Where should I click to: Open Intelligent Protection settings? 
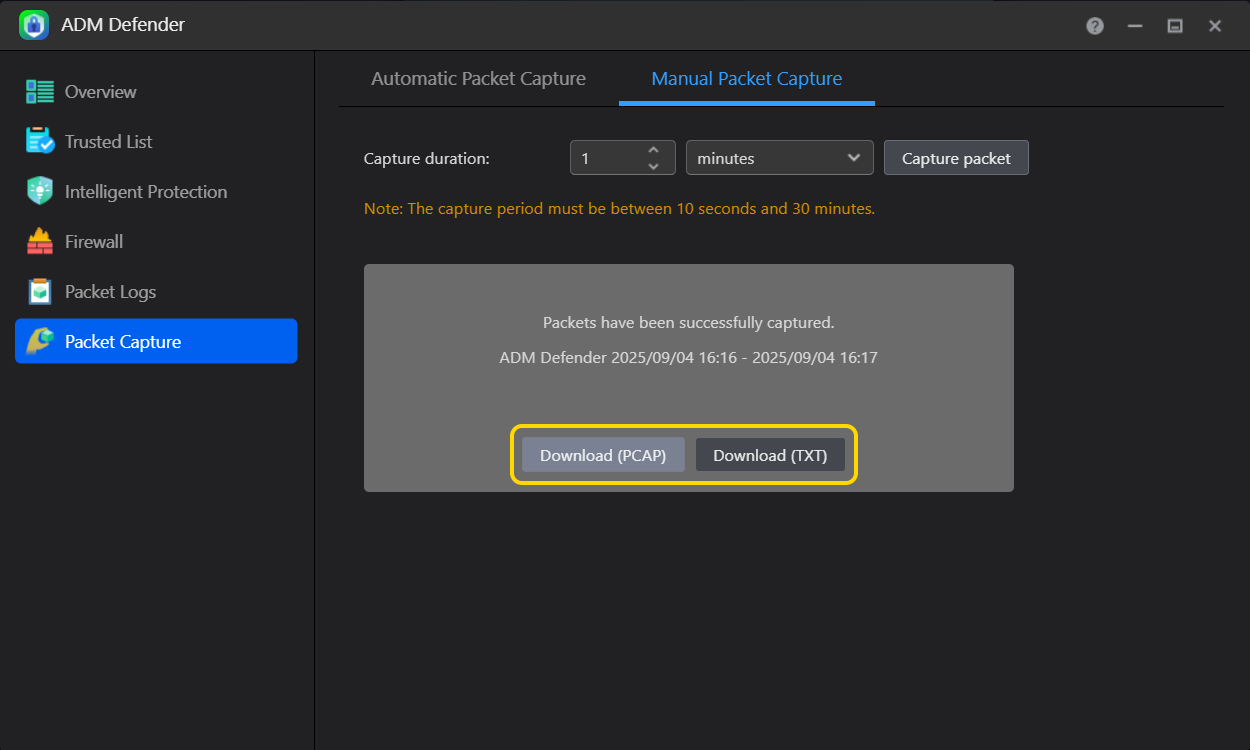156,192
